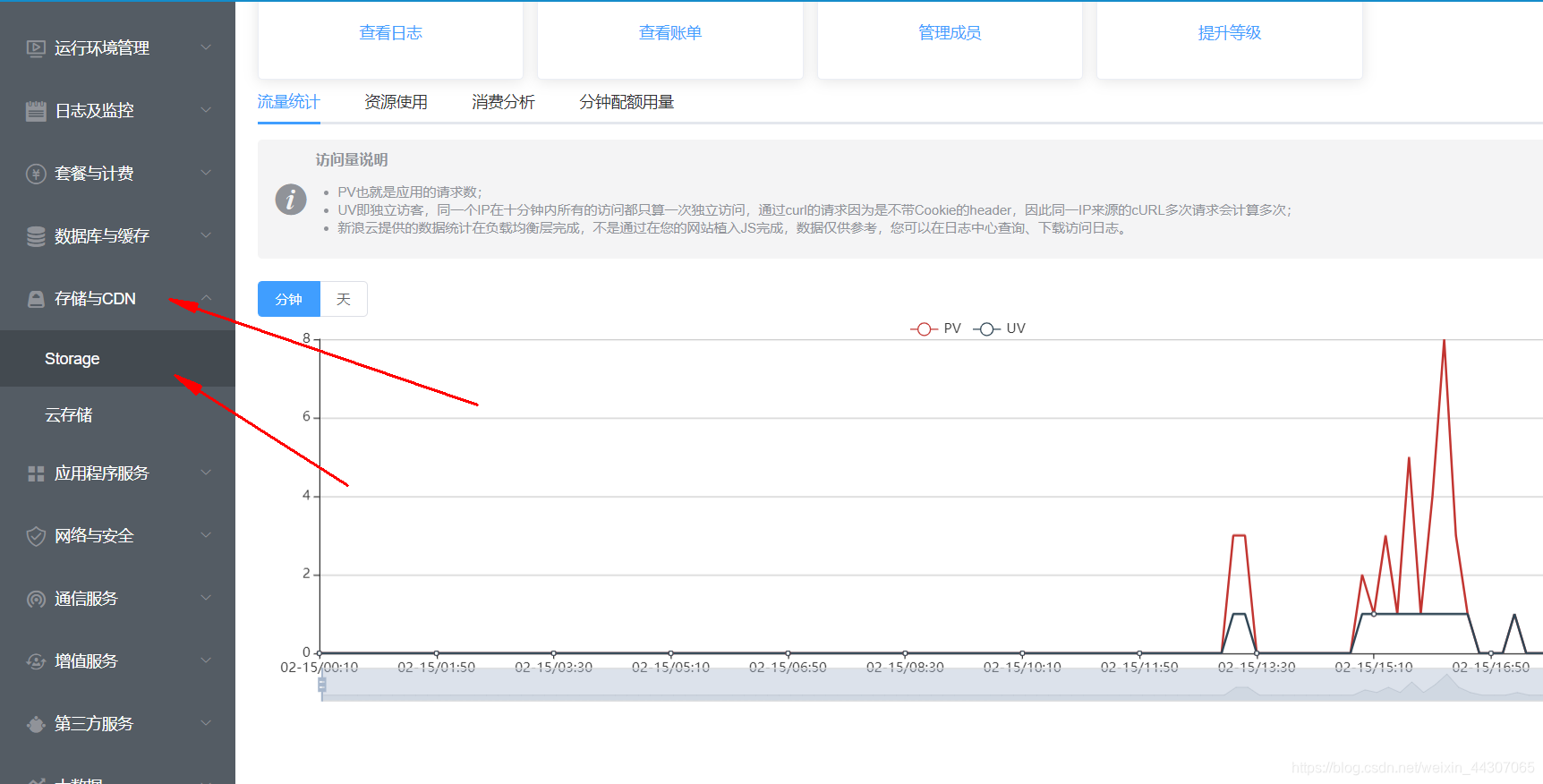Collapse the 存储与CDN menu chevron
The width and height of the screenshot is (1543, 784).
pos(206,298)
